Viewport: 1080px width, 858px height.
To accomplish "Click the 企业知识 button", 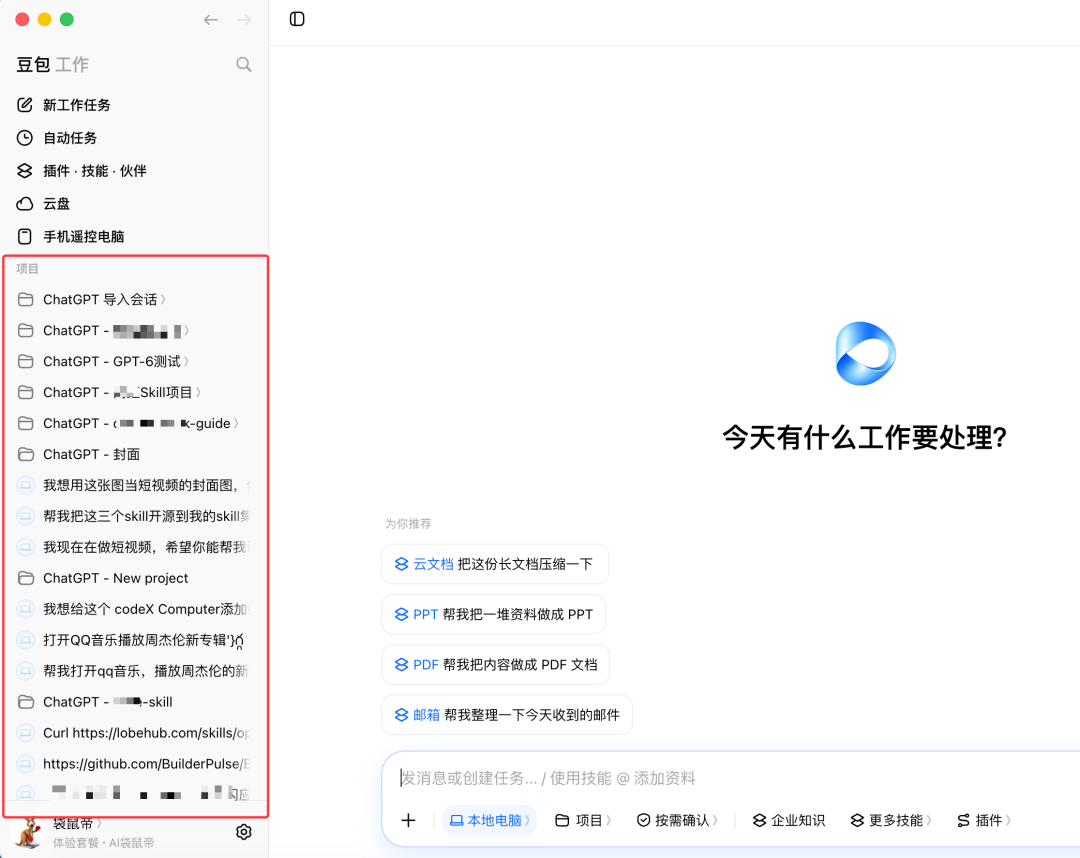I will click(x=789, y=820).
